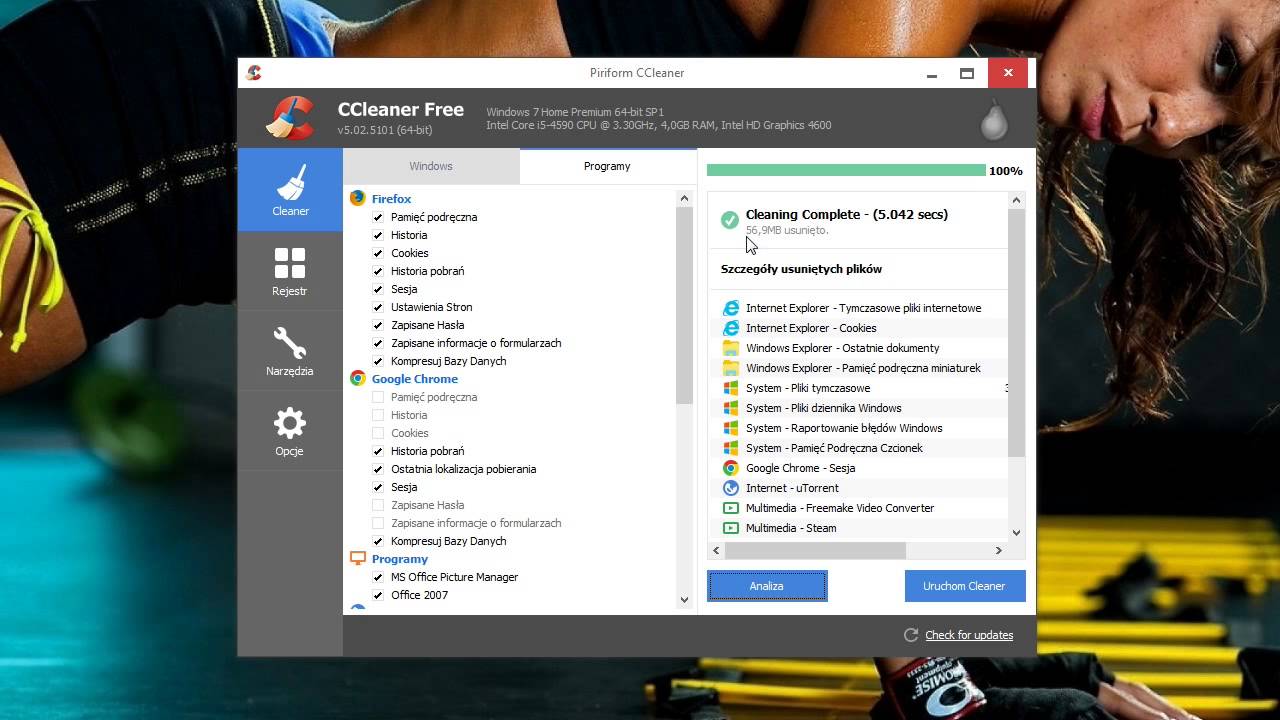Click the down arrow of results scrollbar
Screen dimensions: 1280x720
coord(1016,533)
